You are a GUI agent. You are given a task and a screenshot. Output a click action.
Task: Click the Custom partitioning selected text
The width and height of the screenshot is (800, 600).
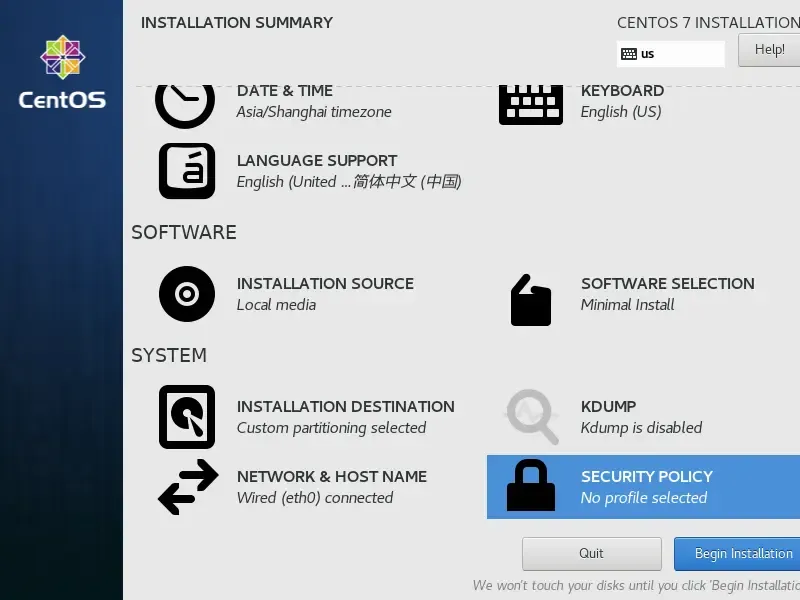coord(331,428)
